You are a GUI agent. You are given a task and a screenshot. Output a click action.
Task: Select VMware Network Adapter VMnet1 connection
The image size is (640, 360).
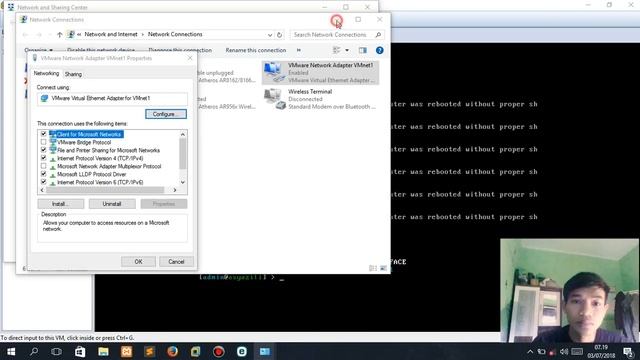coord(320,73)
